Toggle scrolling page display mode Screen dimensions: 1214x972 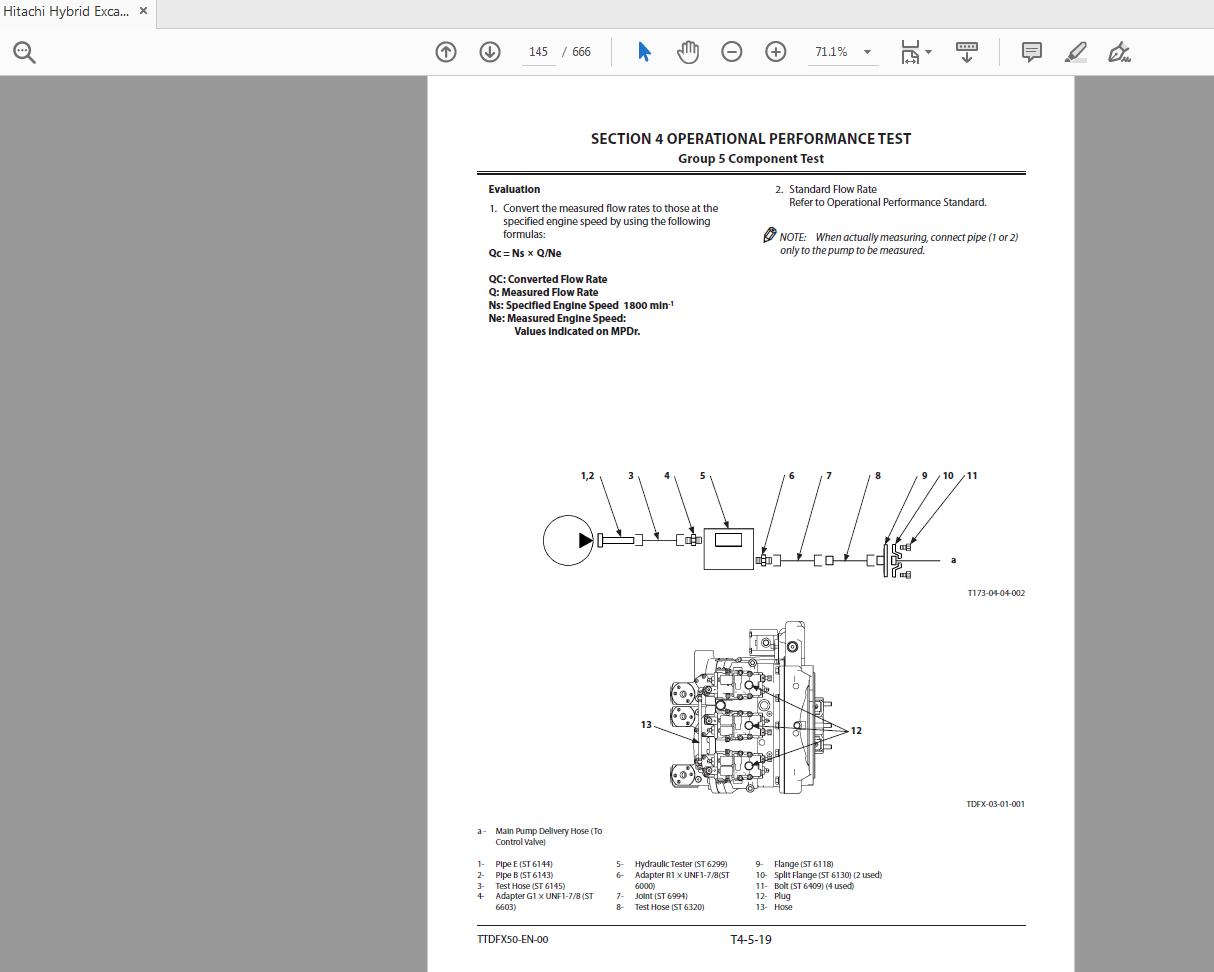tap(966, 51)
